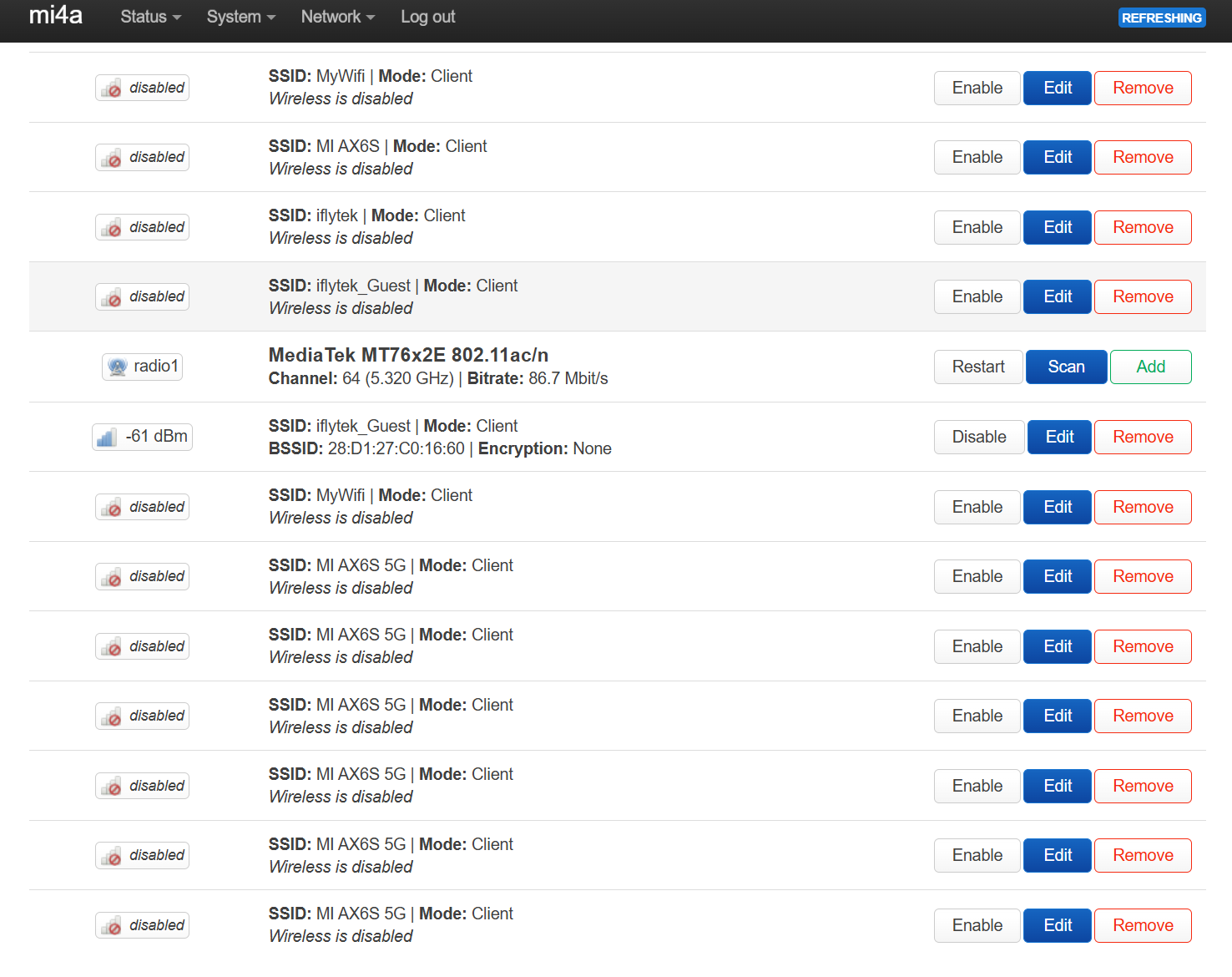Viewport: 1232px width, 977px height.
Task: Open the Status dropdown menu
Action: (150, 17)
